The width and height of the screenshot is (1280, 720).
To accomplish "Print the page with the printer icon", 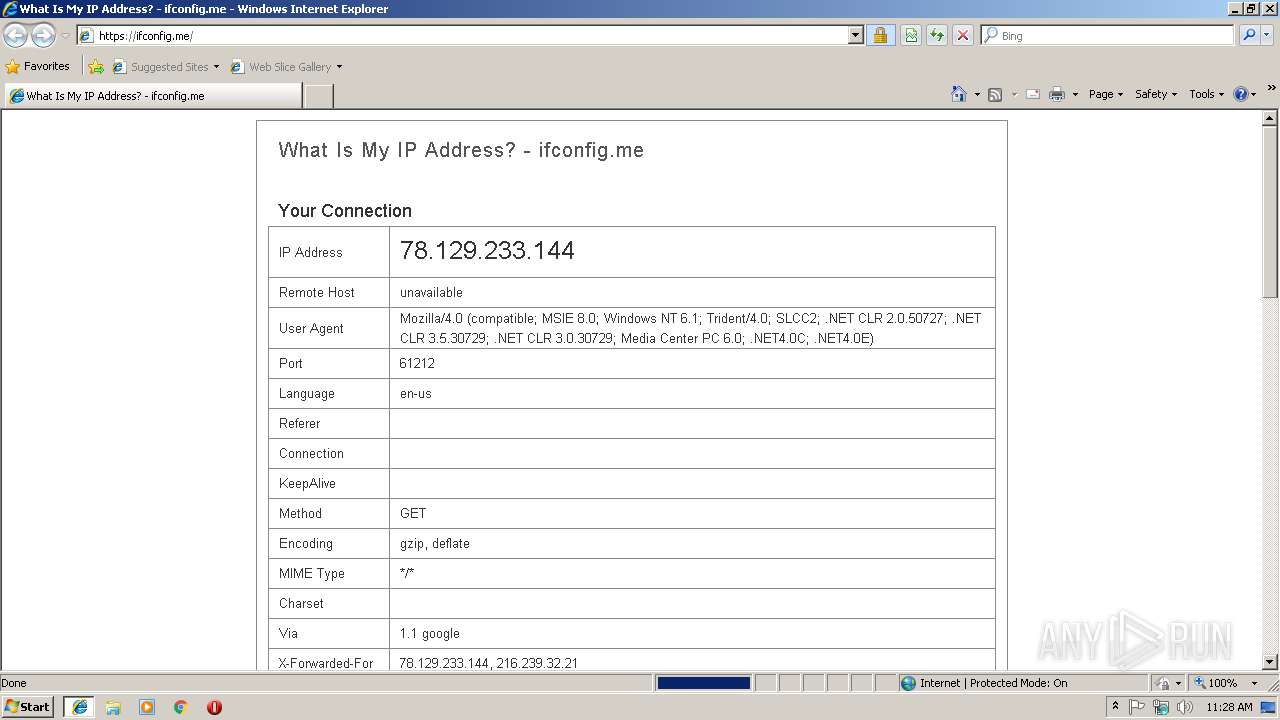I will click(1057, 94).
